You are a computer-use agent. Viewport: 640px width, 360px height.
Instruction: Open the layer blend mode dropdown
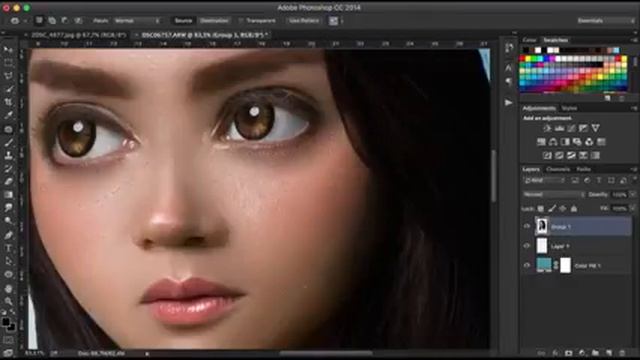[553, 195]
